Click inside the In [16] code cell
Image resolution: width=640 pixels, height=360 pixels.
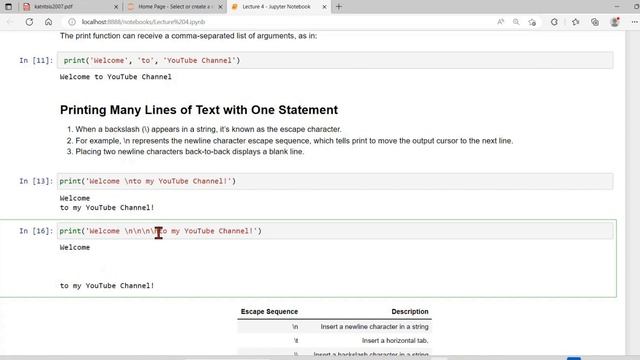coord(335,231)
